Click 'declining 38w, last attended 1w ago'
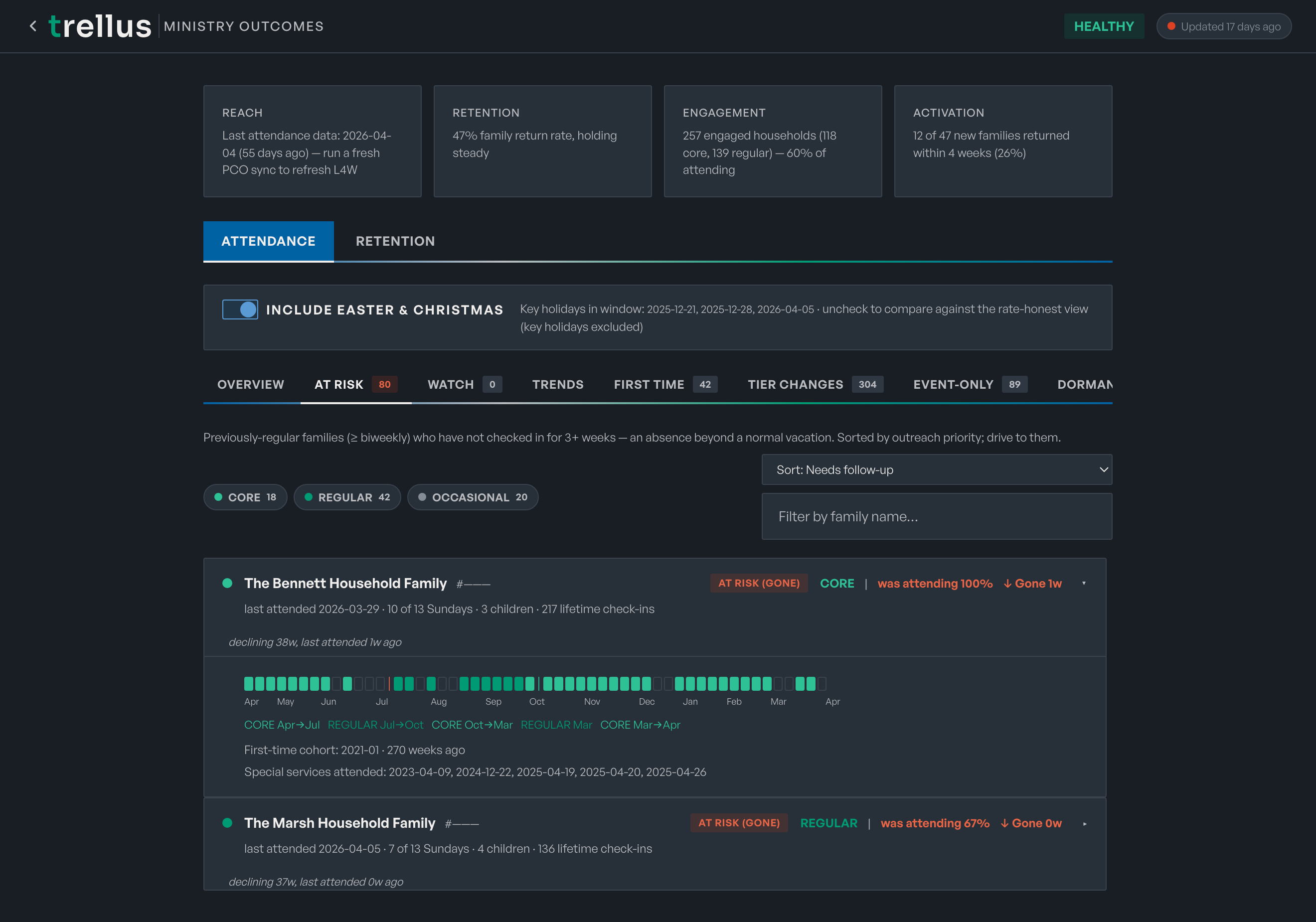1316x922 pixels. point(315,642)
